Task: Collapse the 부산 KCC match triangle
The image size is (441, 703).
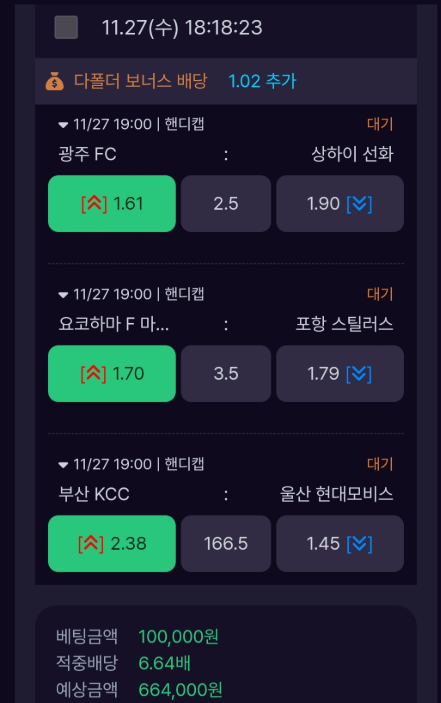Action: (63, 465)
